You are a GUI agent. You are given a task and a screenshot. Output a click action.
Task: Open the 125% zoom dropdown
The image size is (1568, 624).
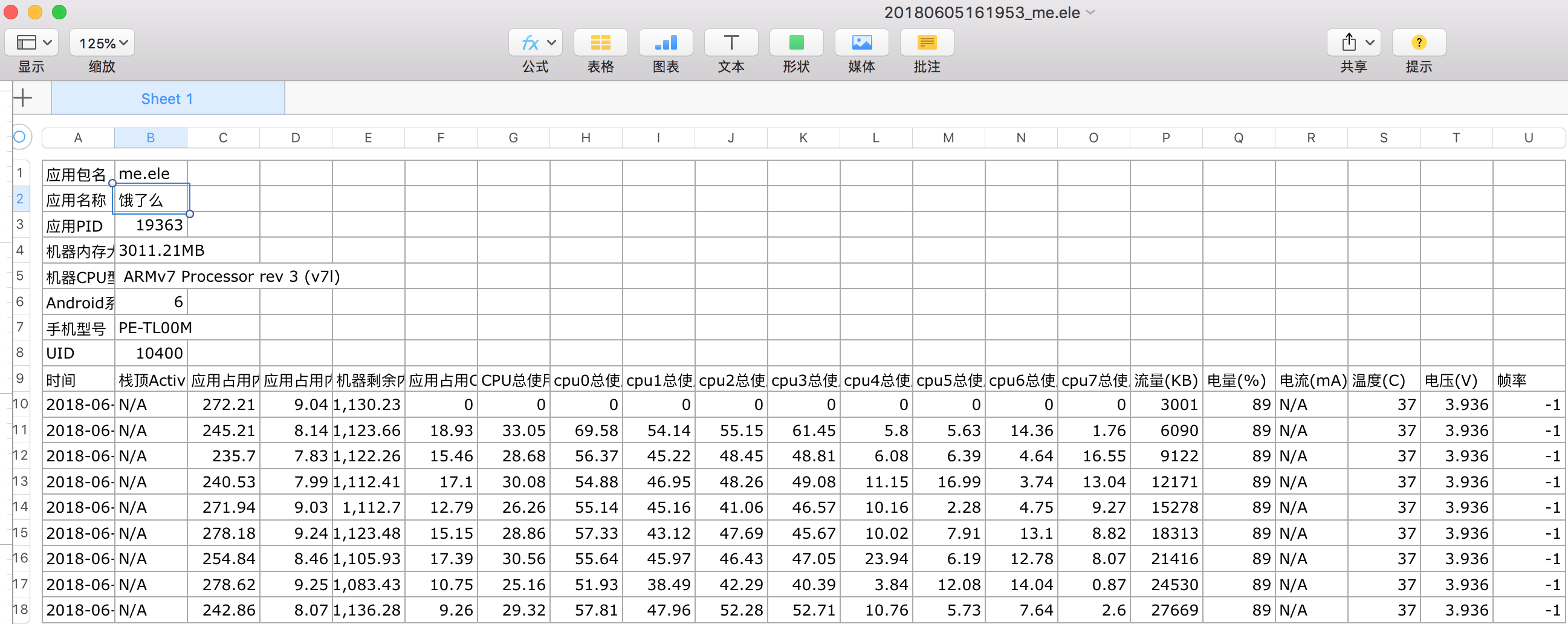[x=102, y=42]
